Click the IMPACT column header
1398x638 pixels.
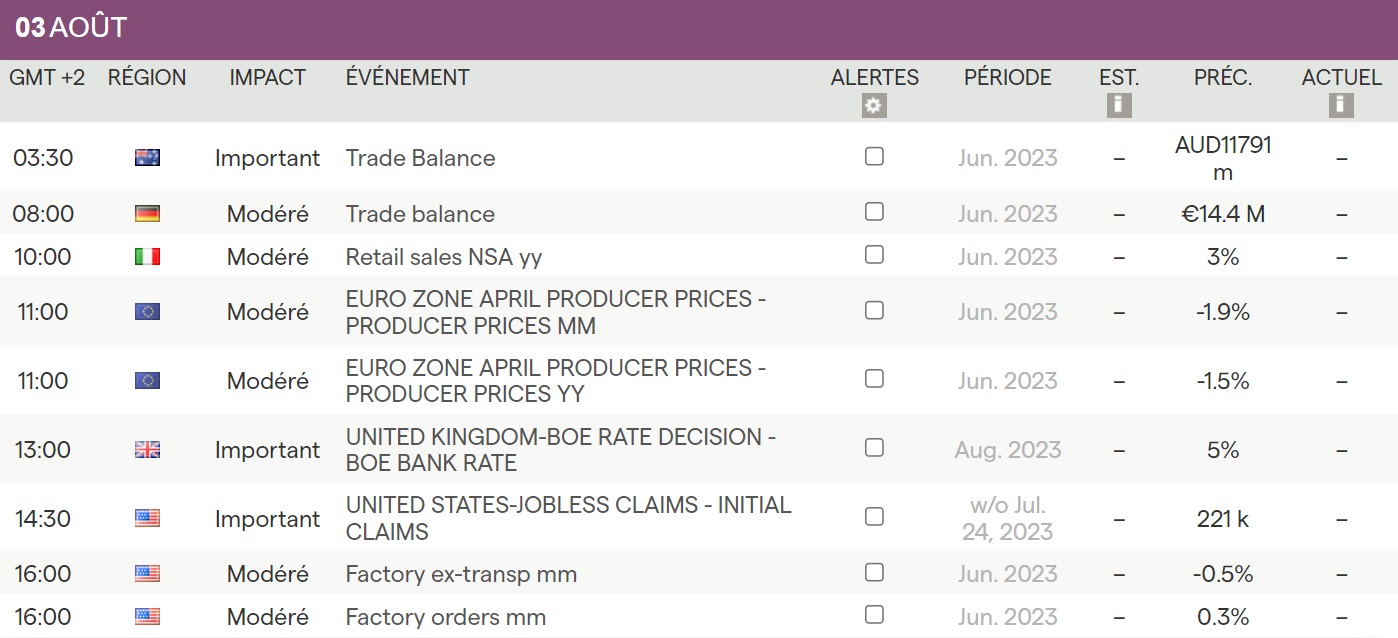(x=267, y=78)
